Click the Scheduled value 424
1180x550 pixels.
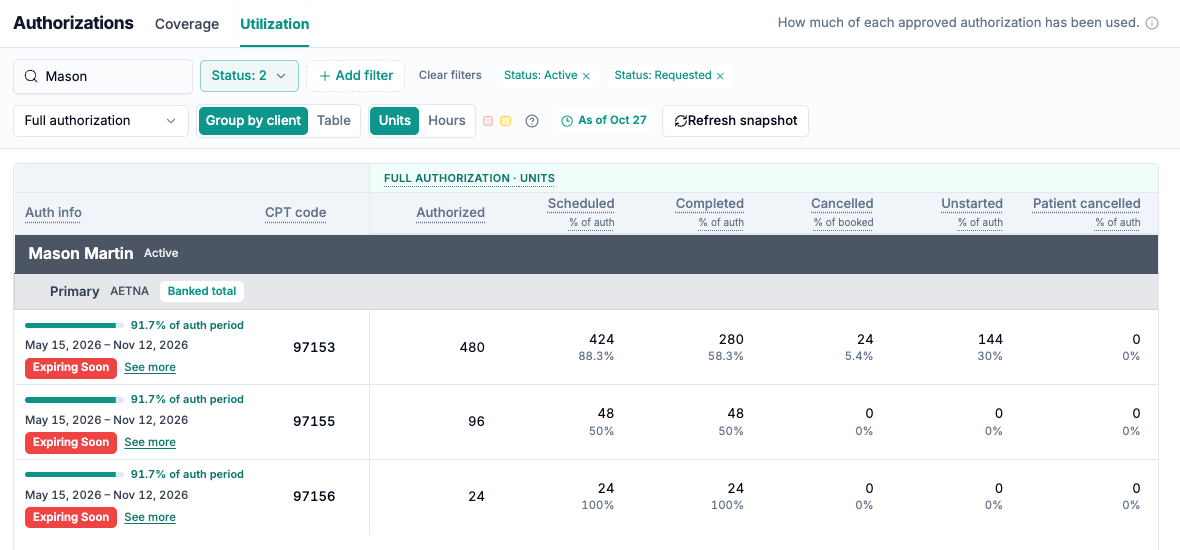[x=602, y=340]
